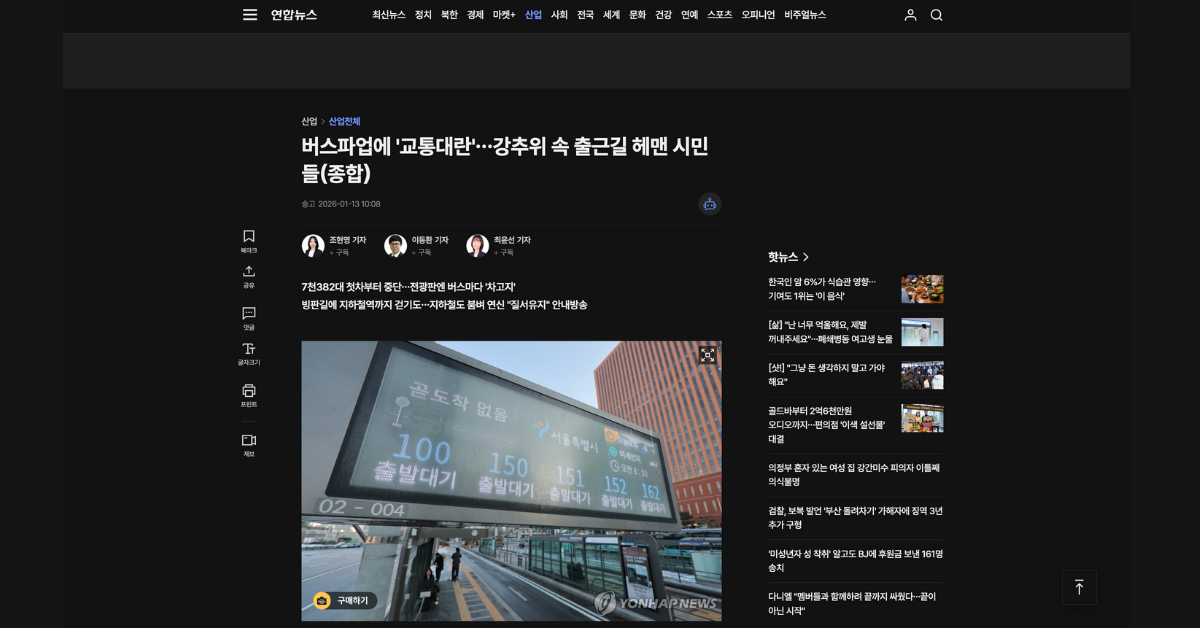1200x628 pixels.
Task: Select the 최신뉴스 menu item
Action: point(389,15)
